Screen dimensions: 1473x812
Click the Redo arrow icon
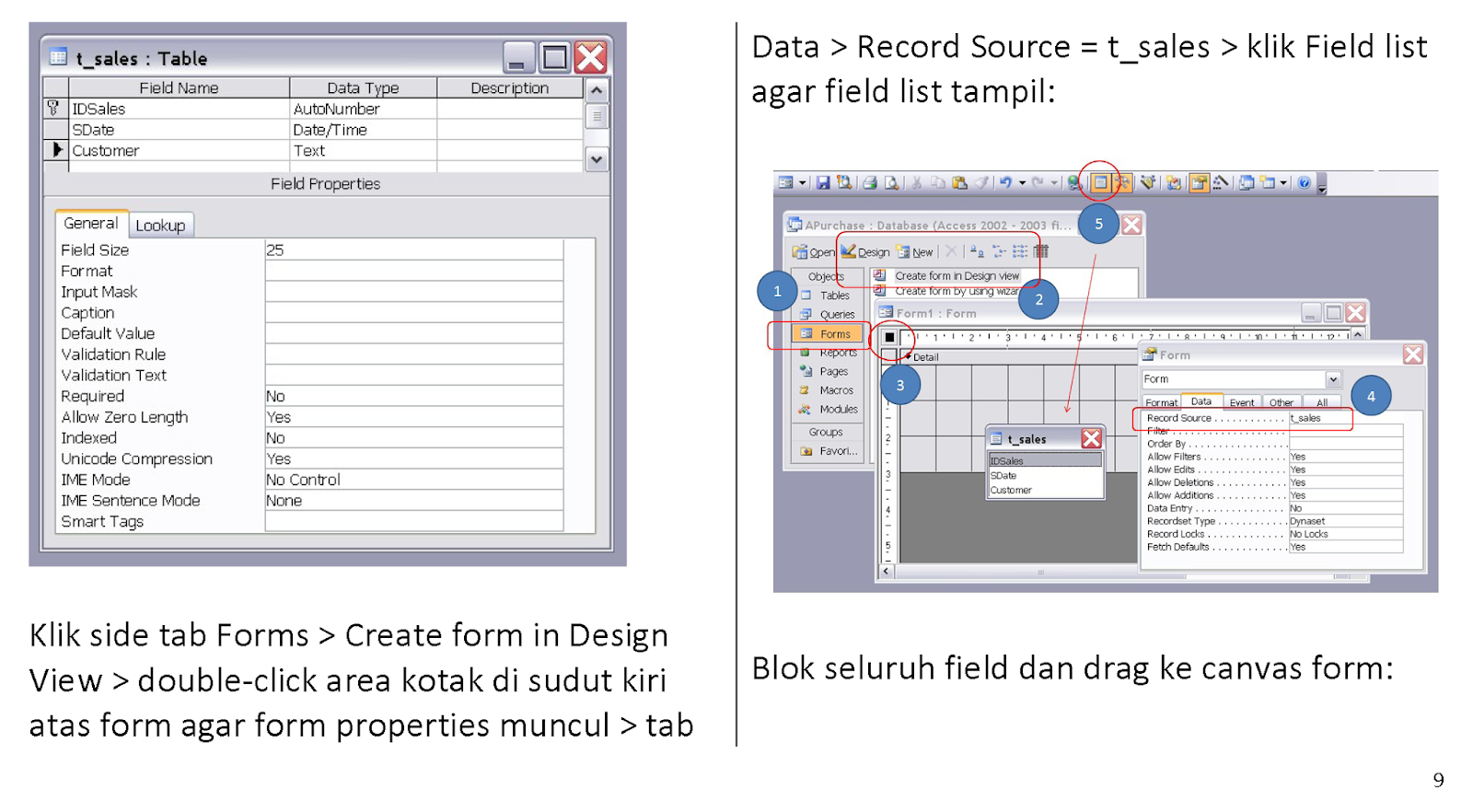pyautogui.click(x=1038, y=182)
